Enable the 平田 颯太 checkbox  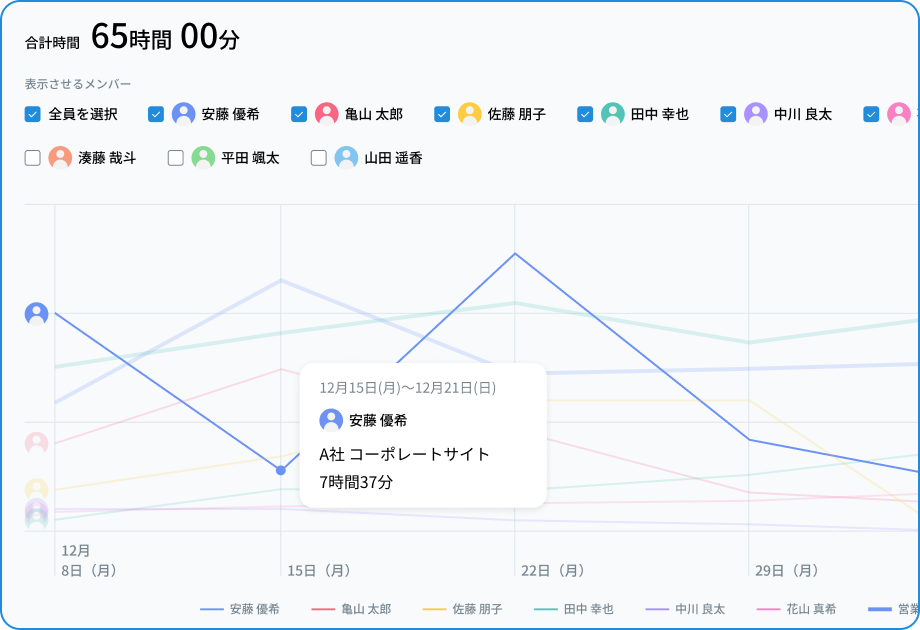[174, 158]
